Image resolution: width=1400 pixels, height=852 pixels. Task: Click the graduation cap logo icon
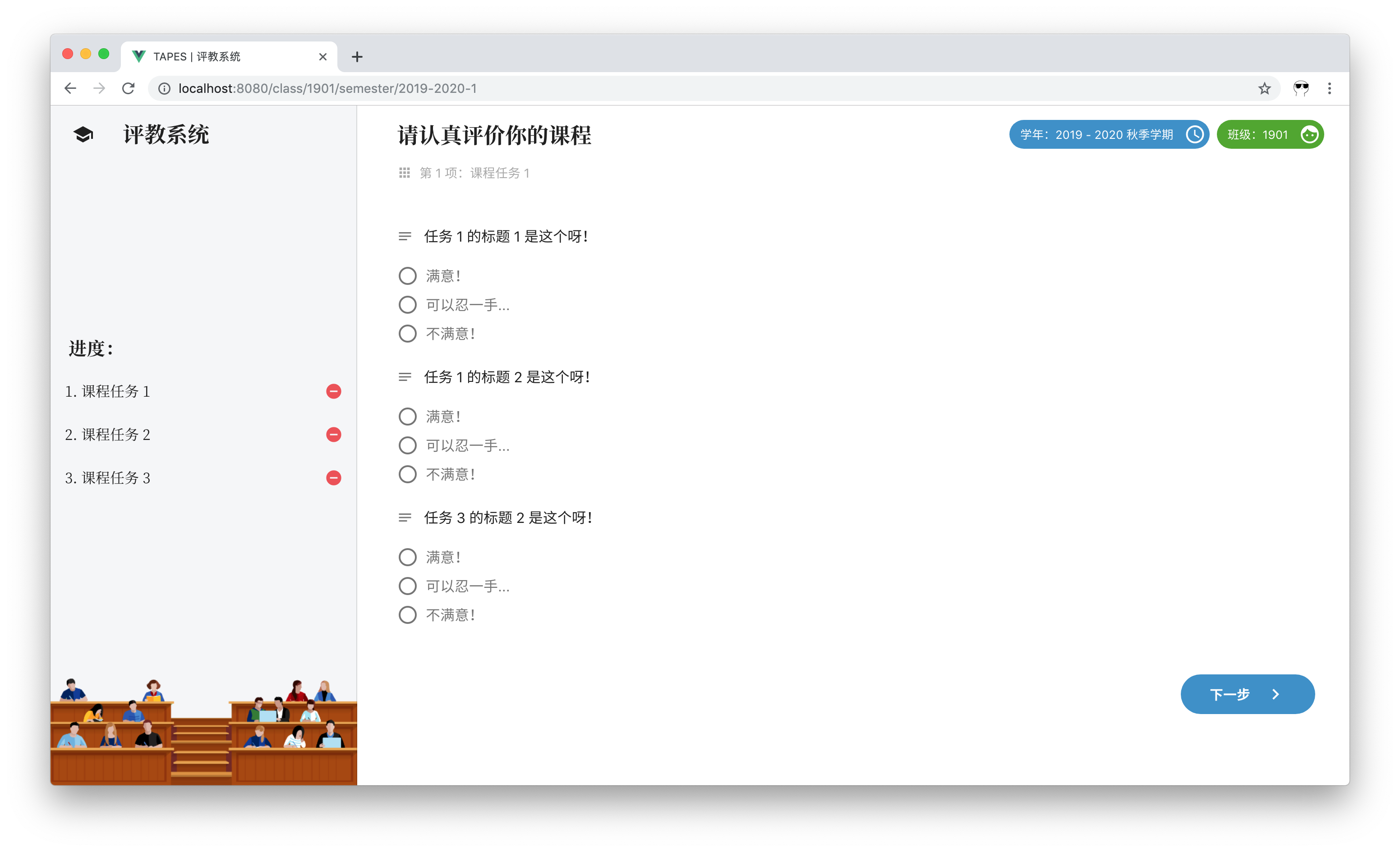click(83, 135)
